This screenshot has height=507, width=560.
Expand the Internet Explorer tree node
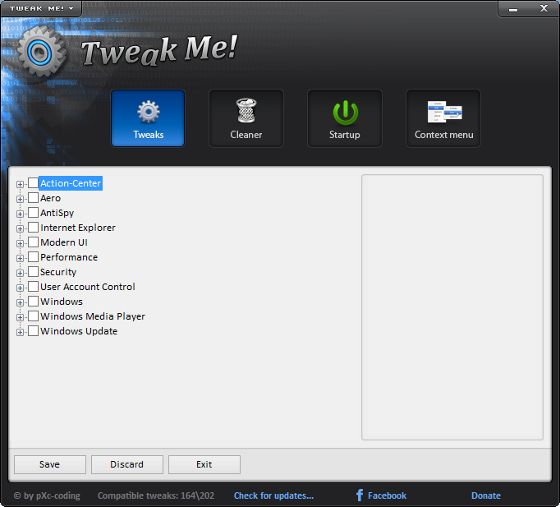coord(20,229)
